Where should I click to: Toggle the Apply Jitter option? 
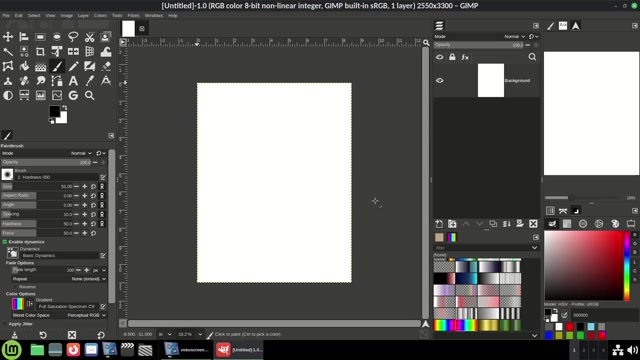click(x=5, y=324)
